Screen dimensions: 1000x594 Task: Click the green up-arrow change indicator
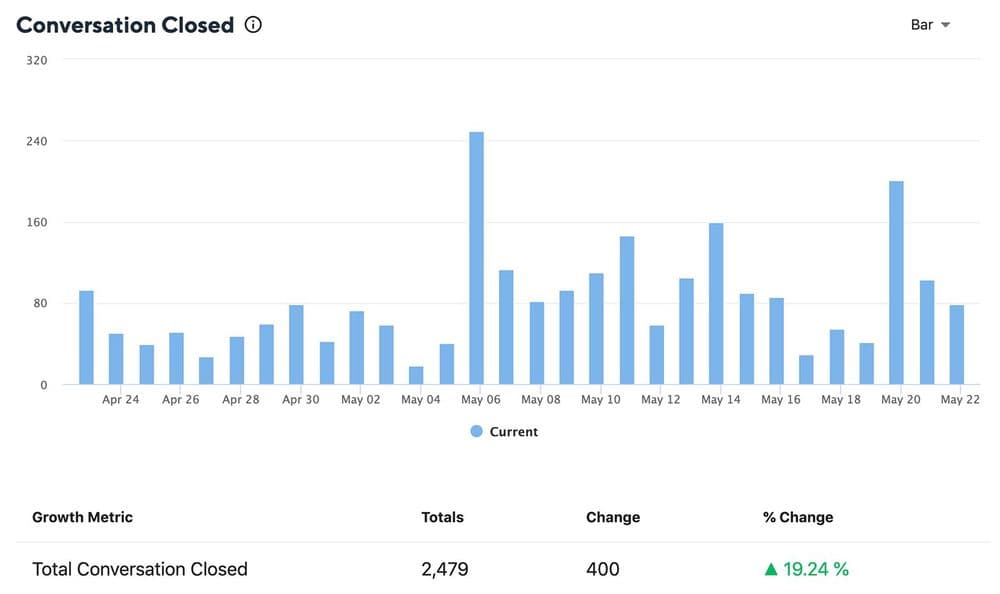(770, 570)
